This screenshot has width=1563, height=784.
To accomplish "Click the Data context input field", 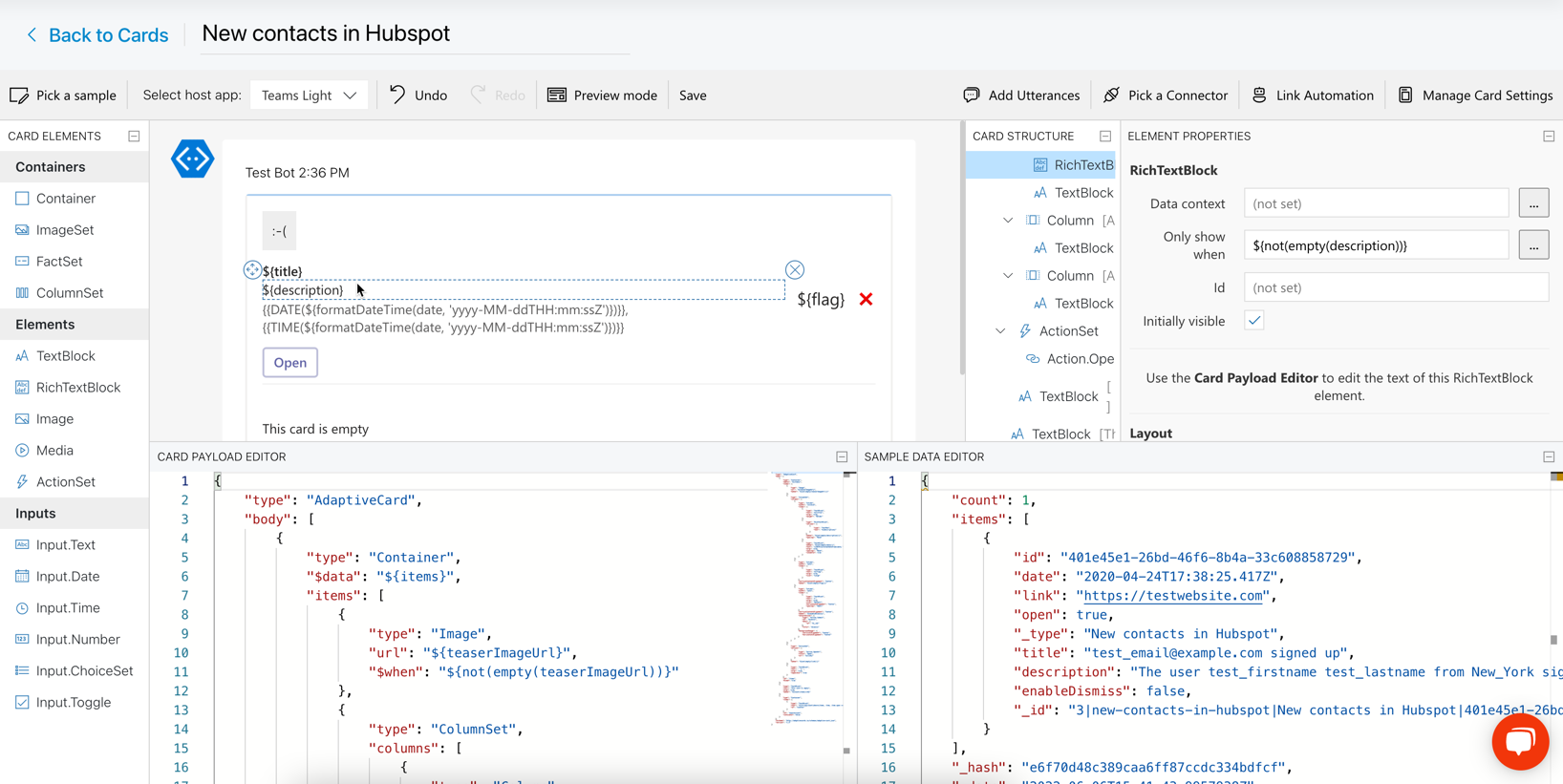I will [x=1376, y=203].
